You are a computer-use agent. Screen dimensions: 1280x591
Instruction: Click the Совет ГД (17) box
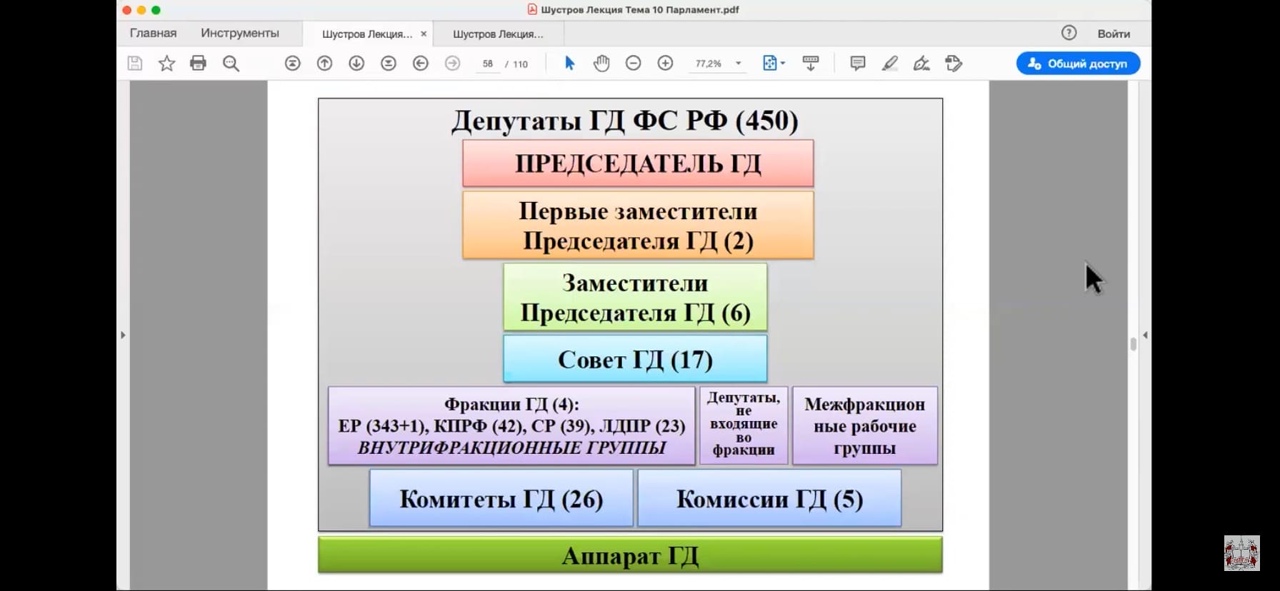coord(635,359)
